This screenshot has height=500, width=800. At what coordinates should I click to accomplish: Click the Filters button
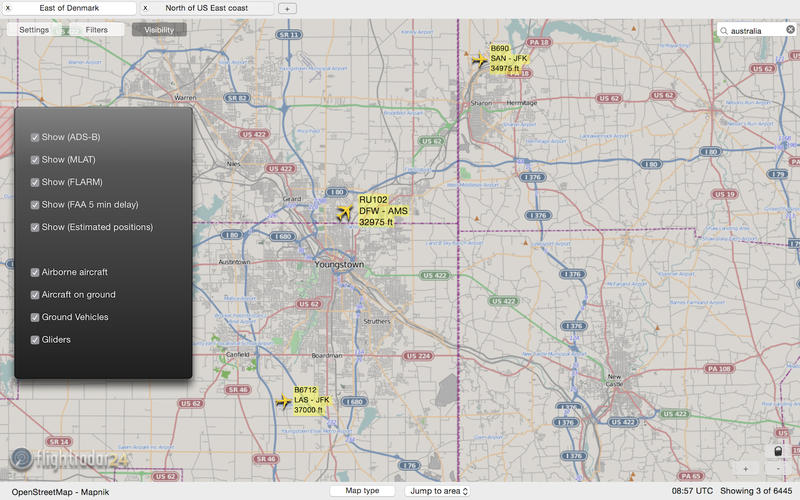[x=96, y=30]
